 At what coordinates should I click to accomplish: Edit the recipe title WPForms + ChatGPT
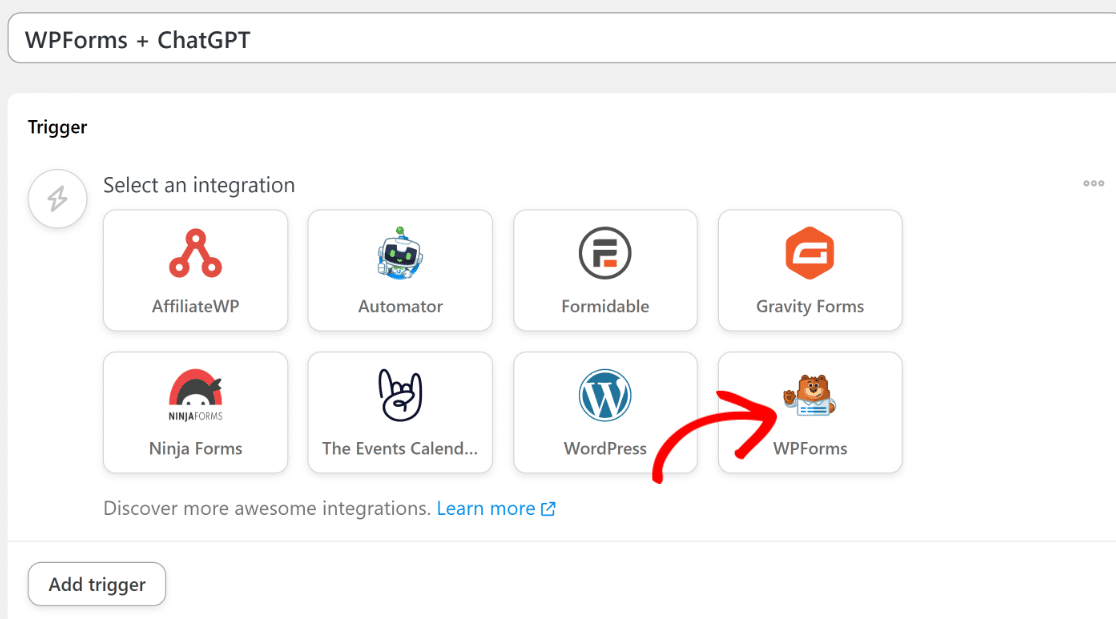(x=562, y=38)
